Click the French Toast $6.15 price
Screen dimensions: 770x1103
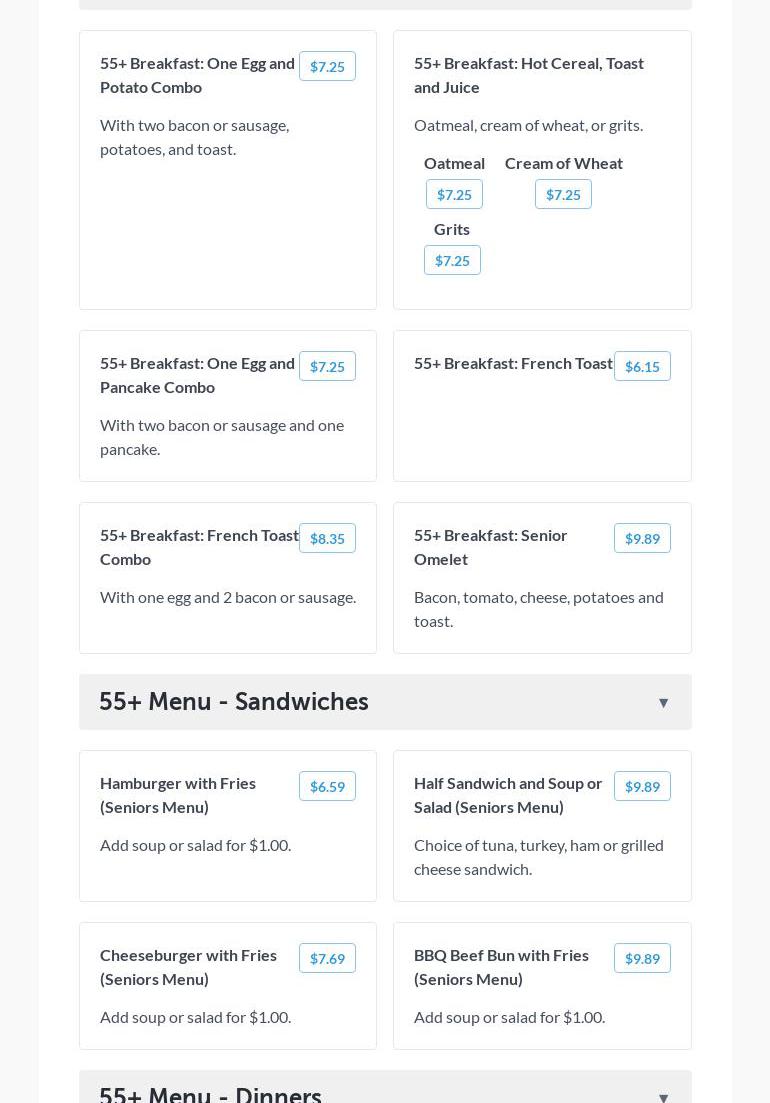[x=642, y=367]
